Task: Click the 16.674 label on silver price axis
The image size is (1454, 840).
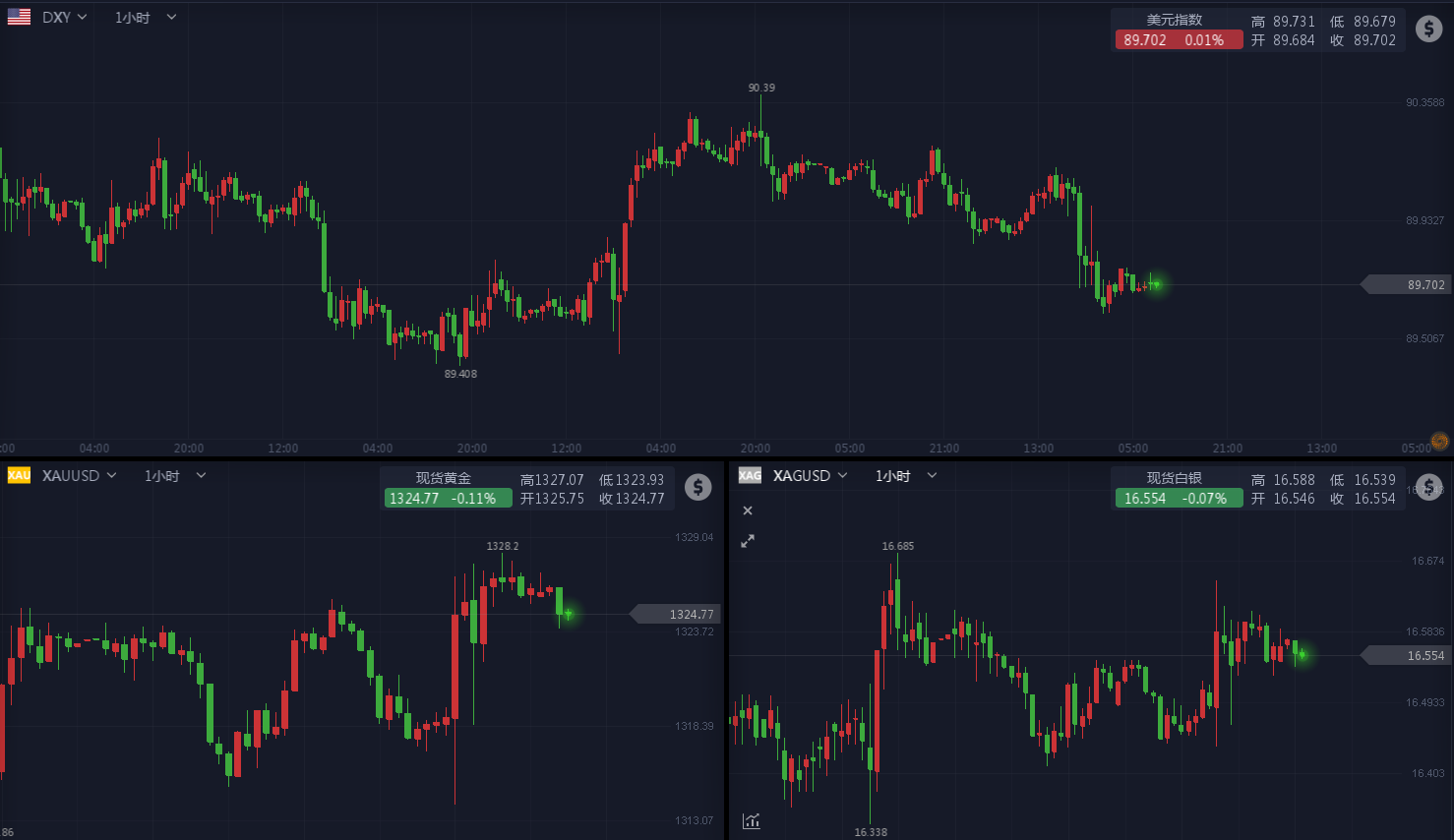Action: 1428,561
